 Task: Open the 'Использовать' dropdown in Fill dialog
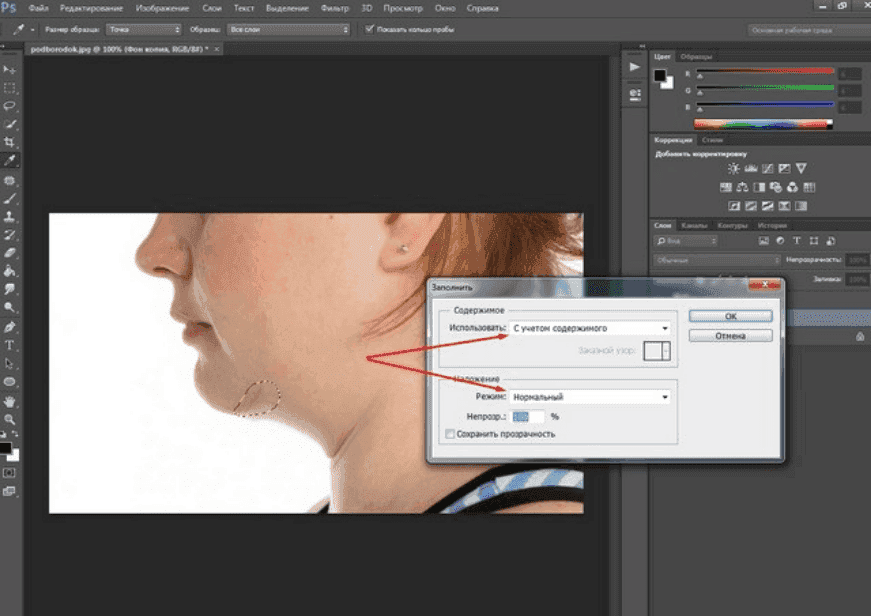589,328
